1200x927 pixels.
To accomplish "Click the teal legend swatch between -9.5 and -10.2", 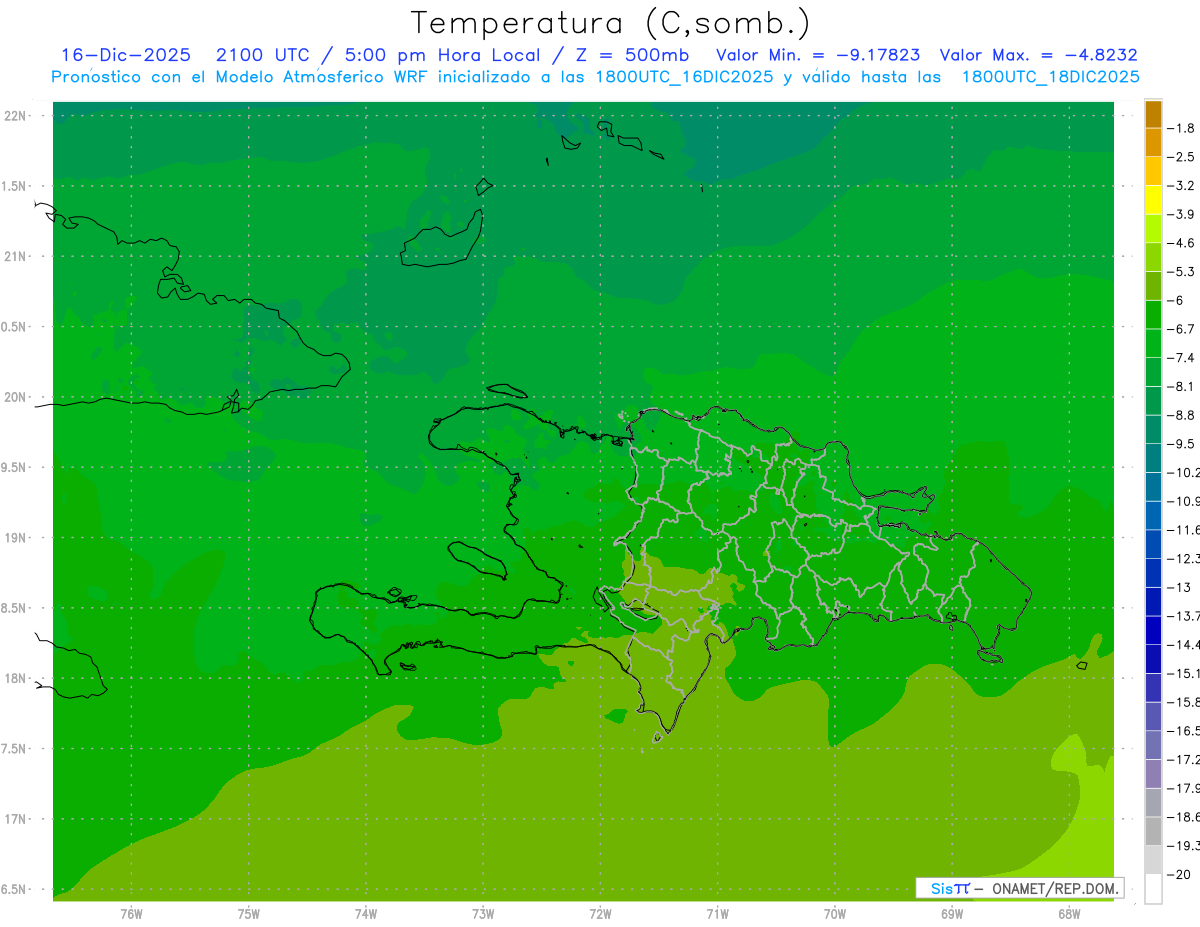I will pyautogui.click(x=1153, y=458).
